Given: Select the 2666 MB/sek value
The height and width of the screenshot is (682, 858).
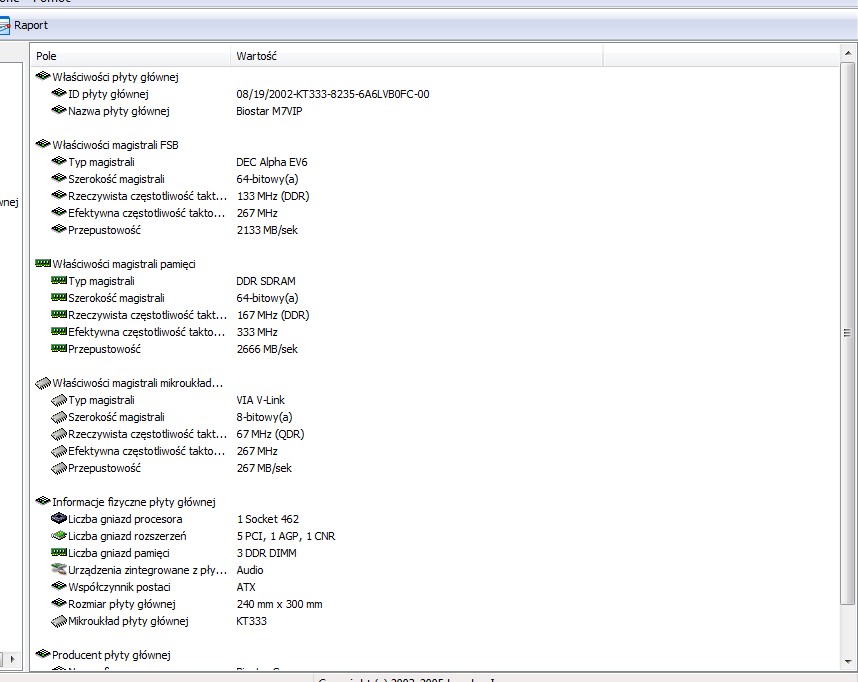Looking at the screenshot, I should coord(267,349).
